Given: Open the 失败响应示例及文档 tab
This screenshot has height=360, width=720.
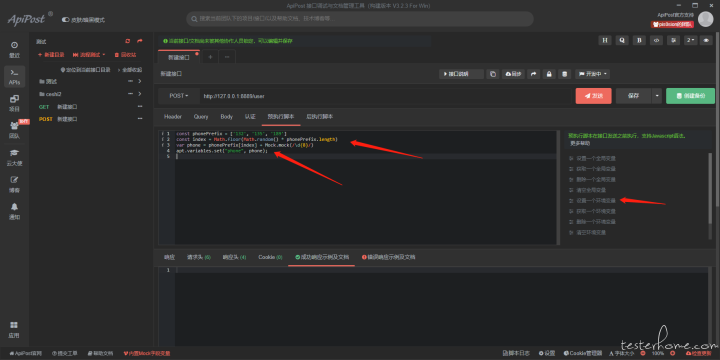Looking at the screenshot, I should pos(388,257).
